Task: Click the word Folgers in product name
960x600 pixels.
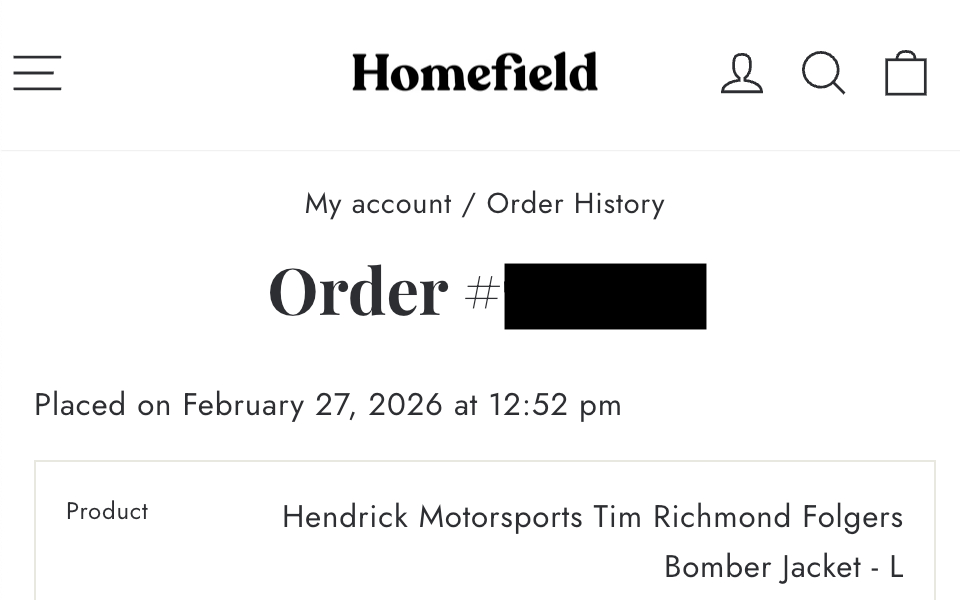Action: (x=853, y=517)
